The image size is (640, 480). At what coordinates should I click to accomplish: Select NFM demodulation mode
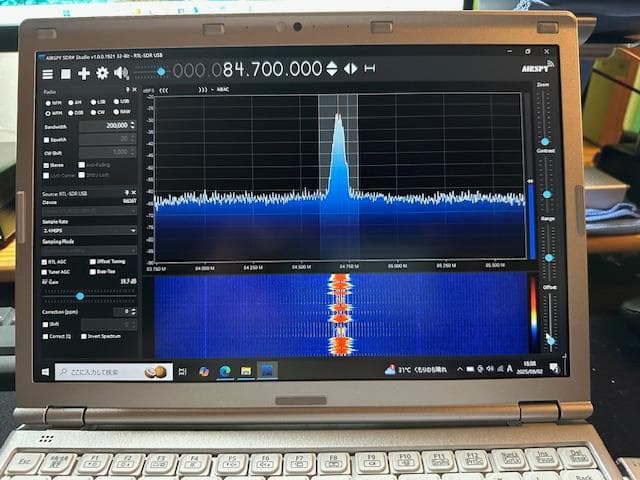[53, 103]
